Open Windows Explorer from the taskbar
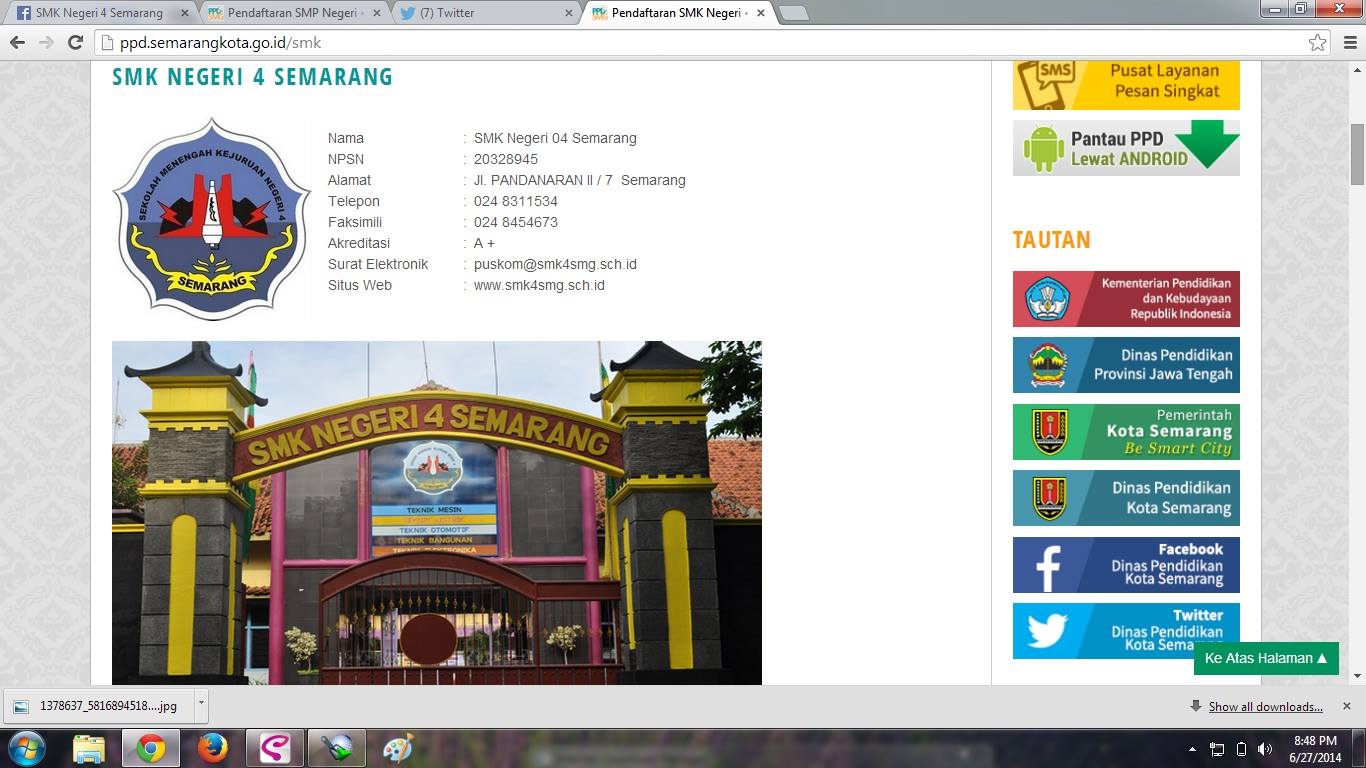 tap(89, 748)
